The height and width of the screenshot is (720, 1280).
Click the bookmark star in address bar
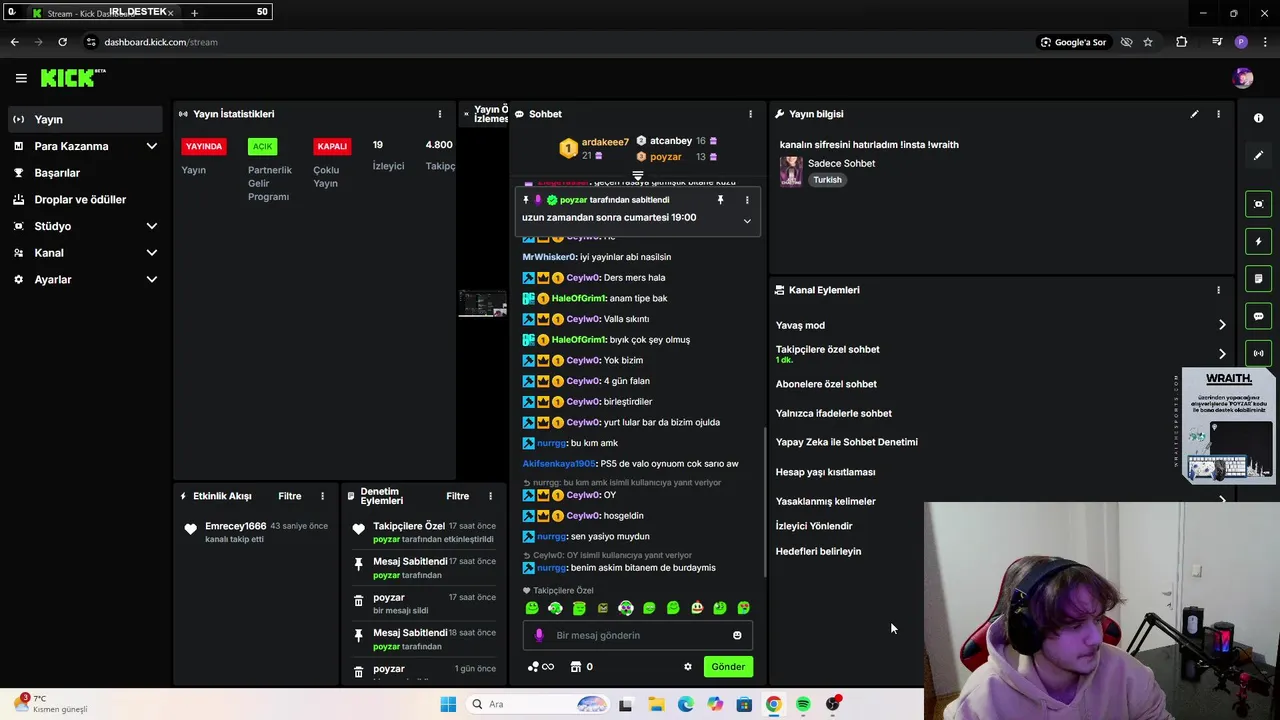pyautogui.click(x=1148, y=42)
